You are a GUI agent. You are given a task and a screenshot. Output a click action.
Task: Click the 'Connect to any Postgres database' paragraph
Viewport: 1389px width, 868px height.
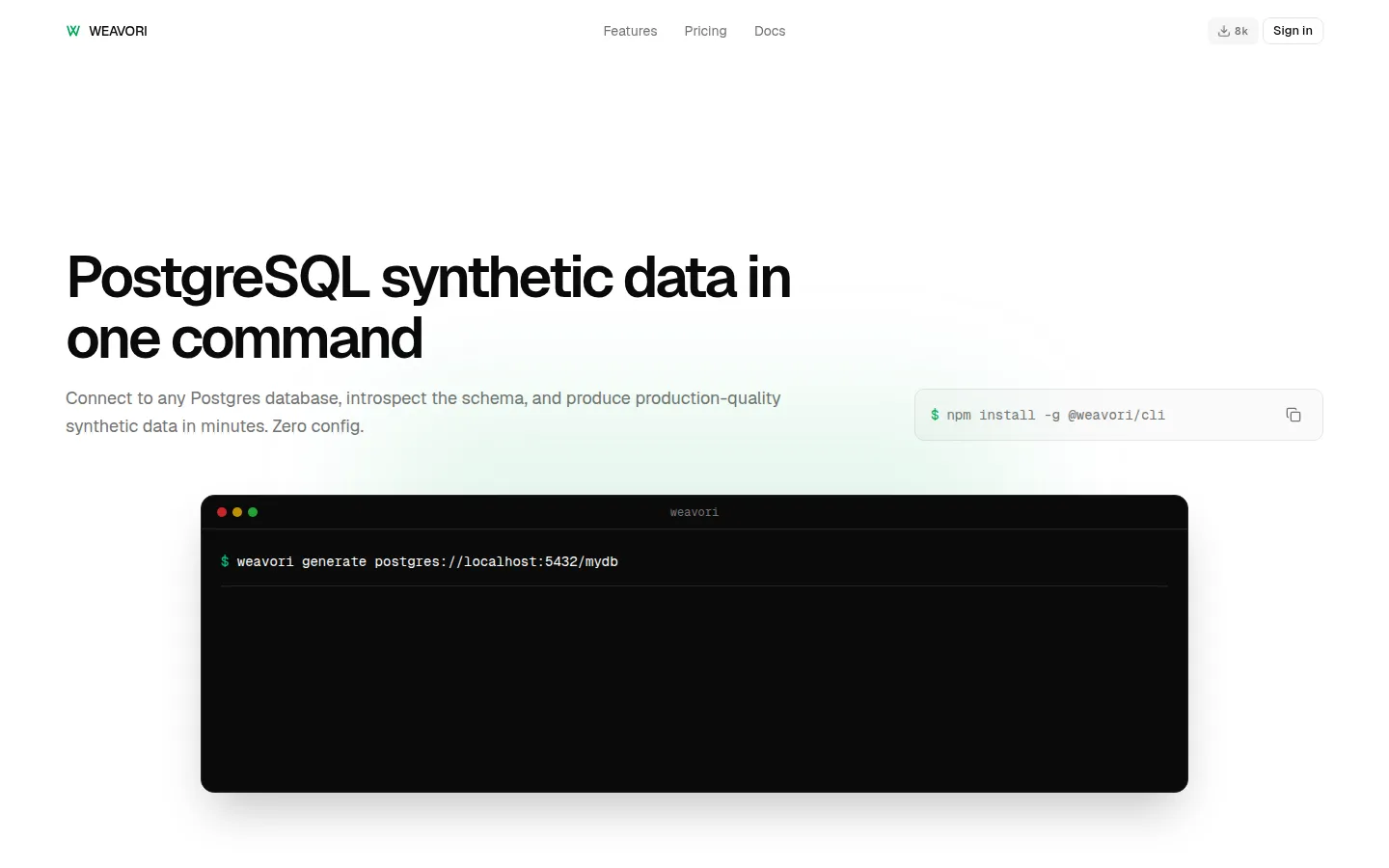tap(423, 412)
